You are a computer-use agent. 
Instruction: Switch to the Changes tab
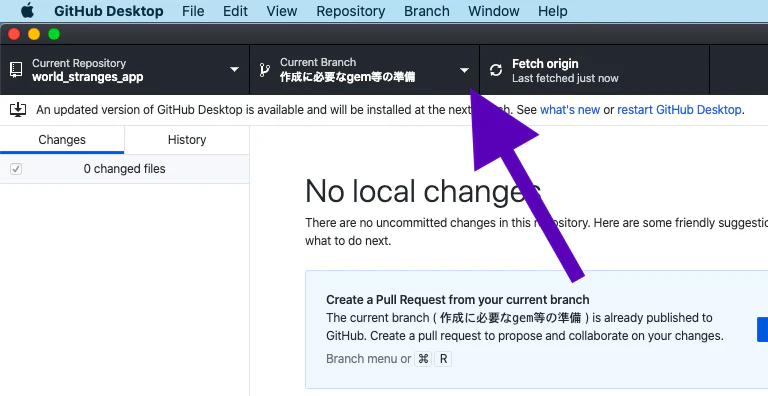(62, 140)
